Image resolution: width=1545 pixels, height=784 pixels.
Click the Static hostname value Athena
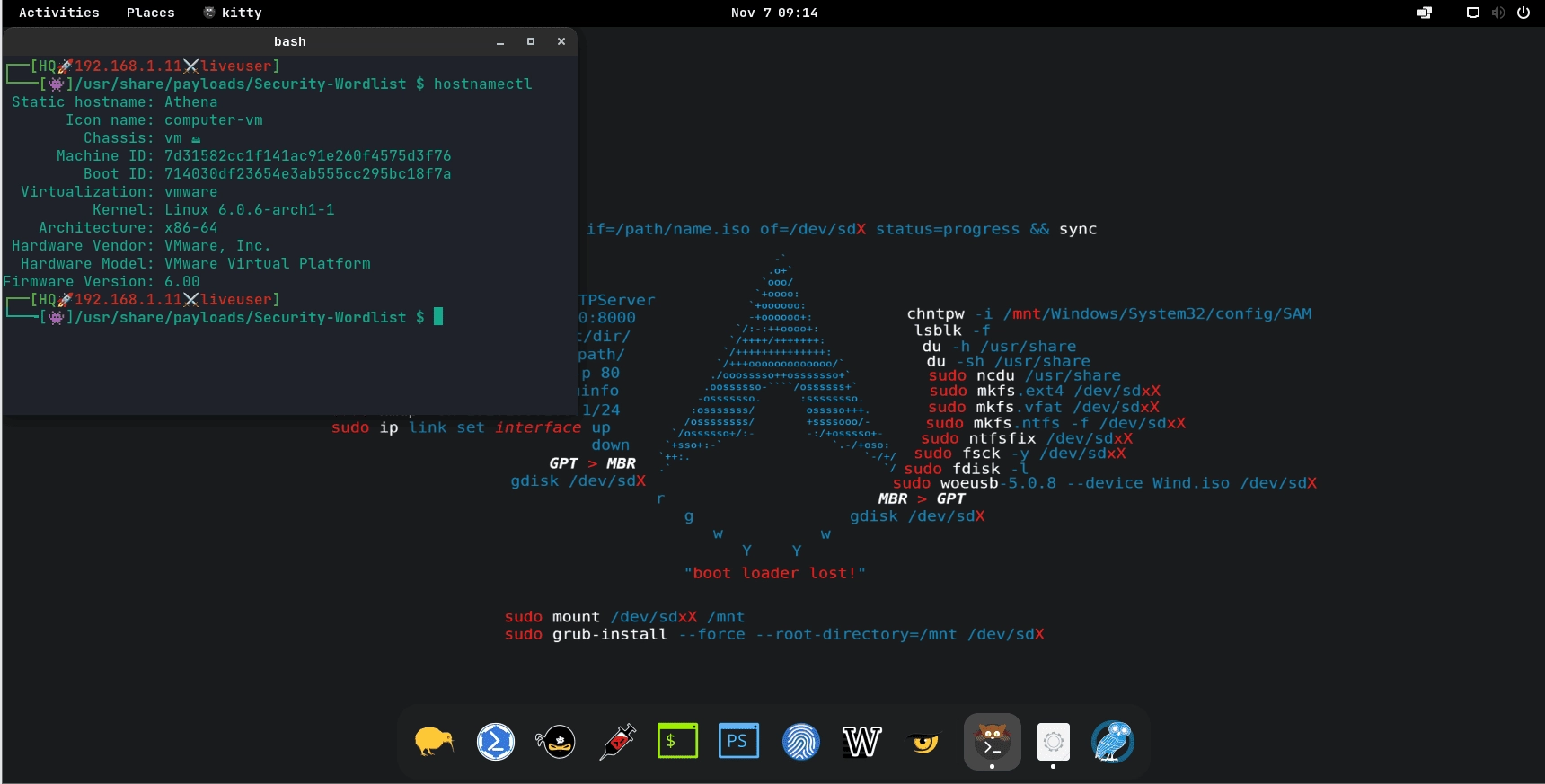[191, 101]
